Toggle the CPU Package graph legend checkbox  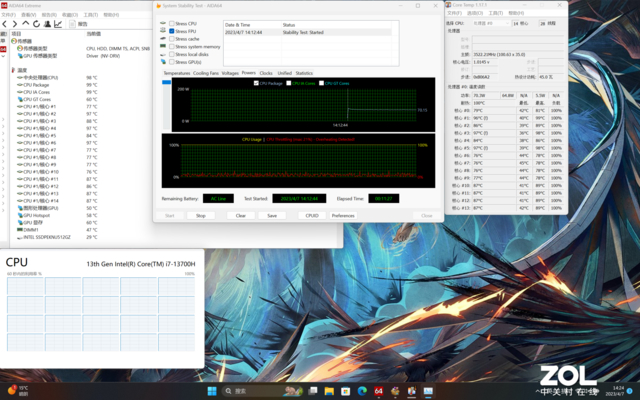click(258, 83)
